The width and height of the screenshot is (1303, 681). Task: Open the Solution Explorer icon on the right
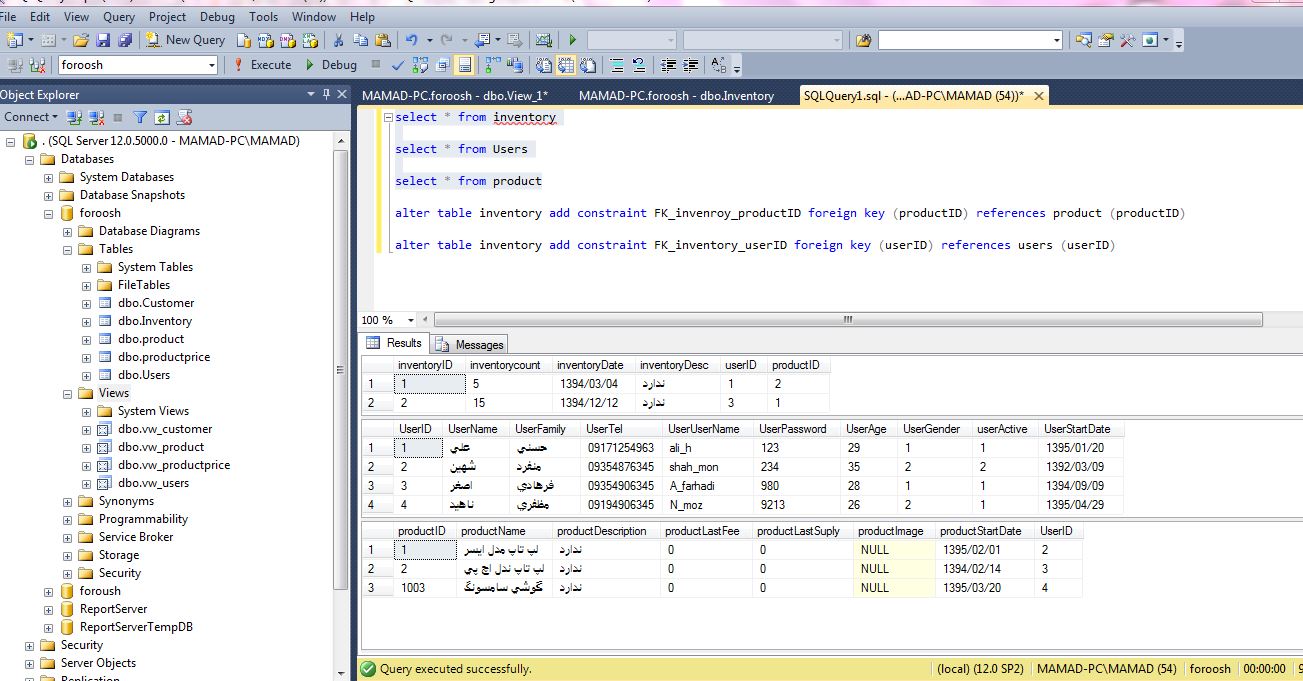point(1082,40)
